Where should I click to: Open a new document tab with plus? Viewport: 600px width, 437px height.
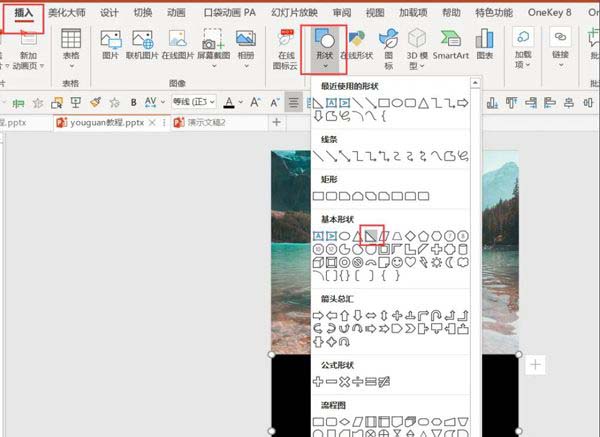pos(276,122)
